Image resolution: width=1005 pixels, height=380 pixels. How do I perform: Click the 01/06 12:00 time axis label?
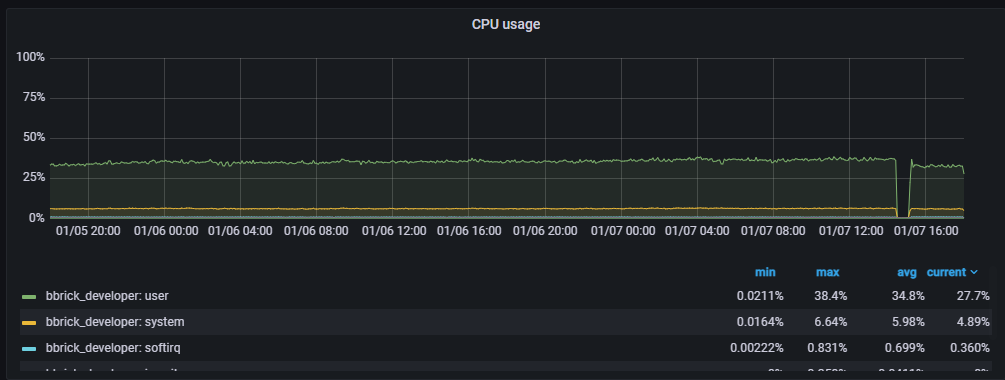(394, 231)
